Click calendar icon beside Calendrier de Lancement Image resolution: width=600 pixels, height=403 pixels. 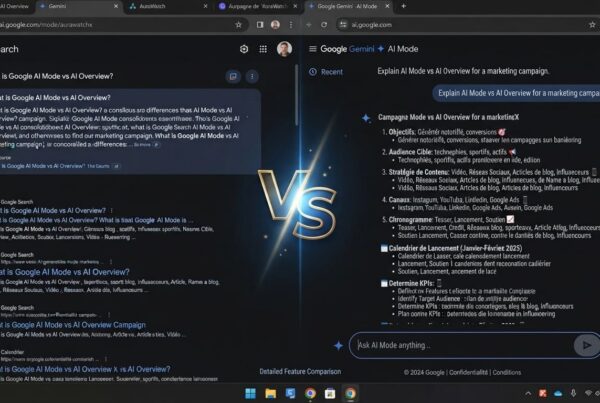point(384,248)
